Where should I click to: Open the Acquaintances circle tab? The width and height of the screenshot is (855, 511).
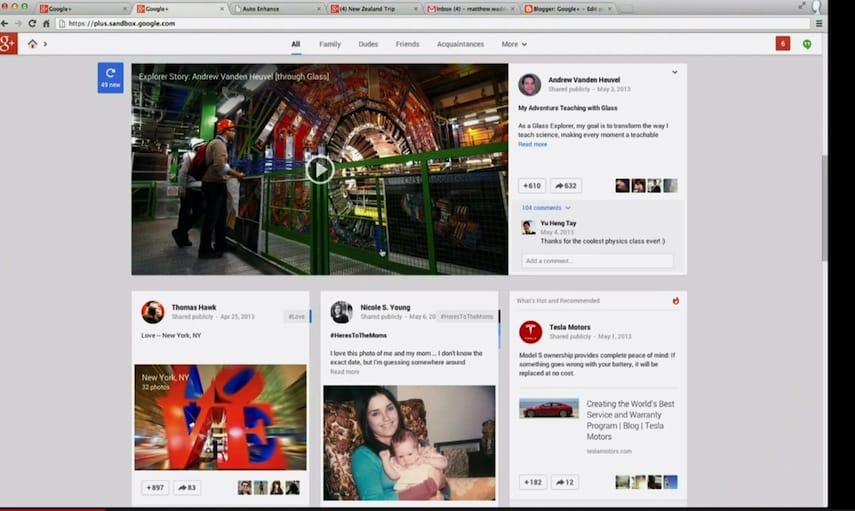[x=460, y=44]
